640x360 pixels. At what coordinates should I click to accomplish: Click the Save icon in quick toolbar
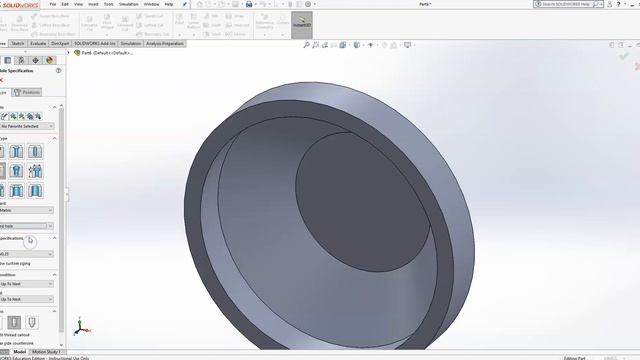(x=236, y=4)
